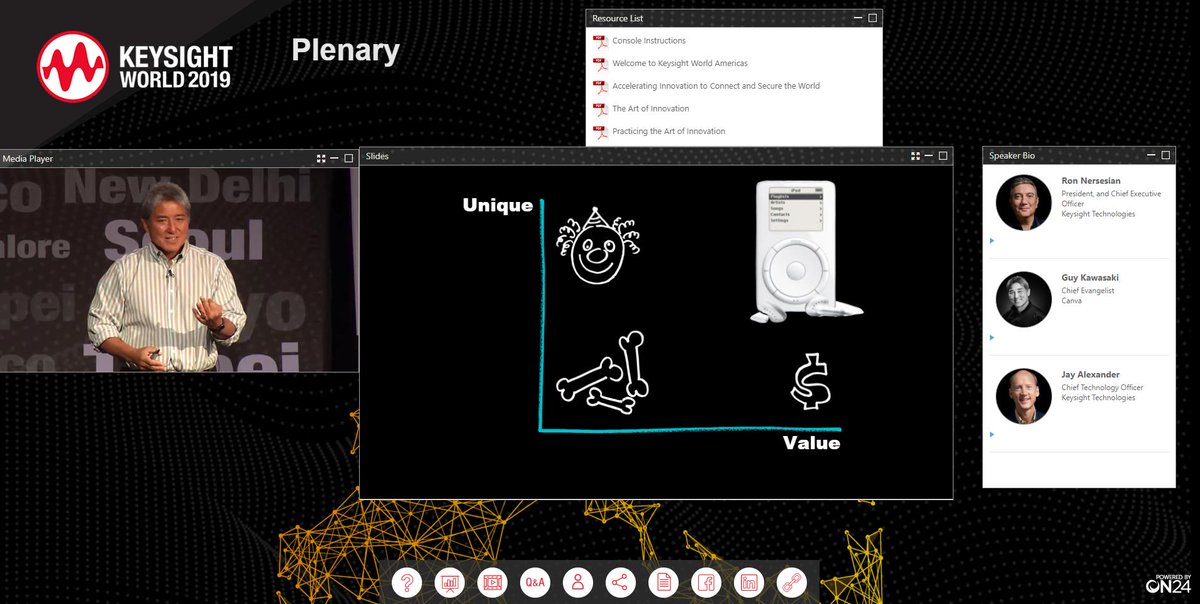Screen dimensions: 1200x604
Task: Open the Q&A widget from the toolbar
Action: coord(534,582)
